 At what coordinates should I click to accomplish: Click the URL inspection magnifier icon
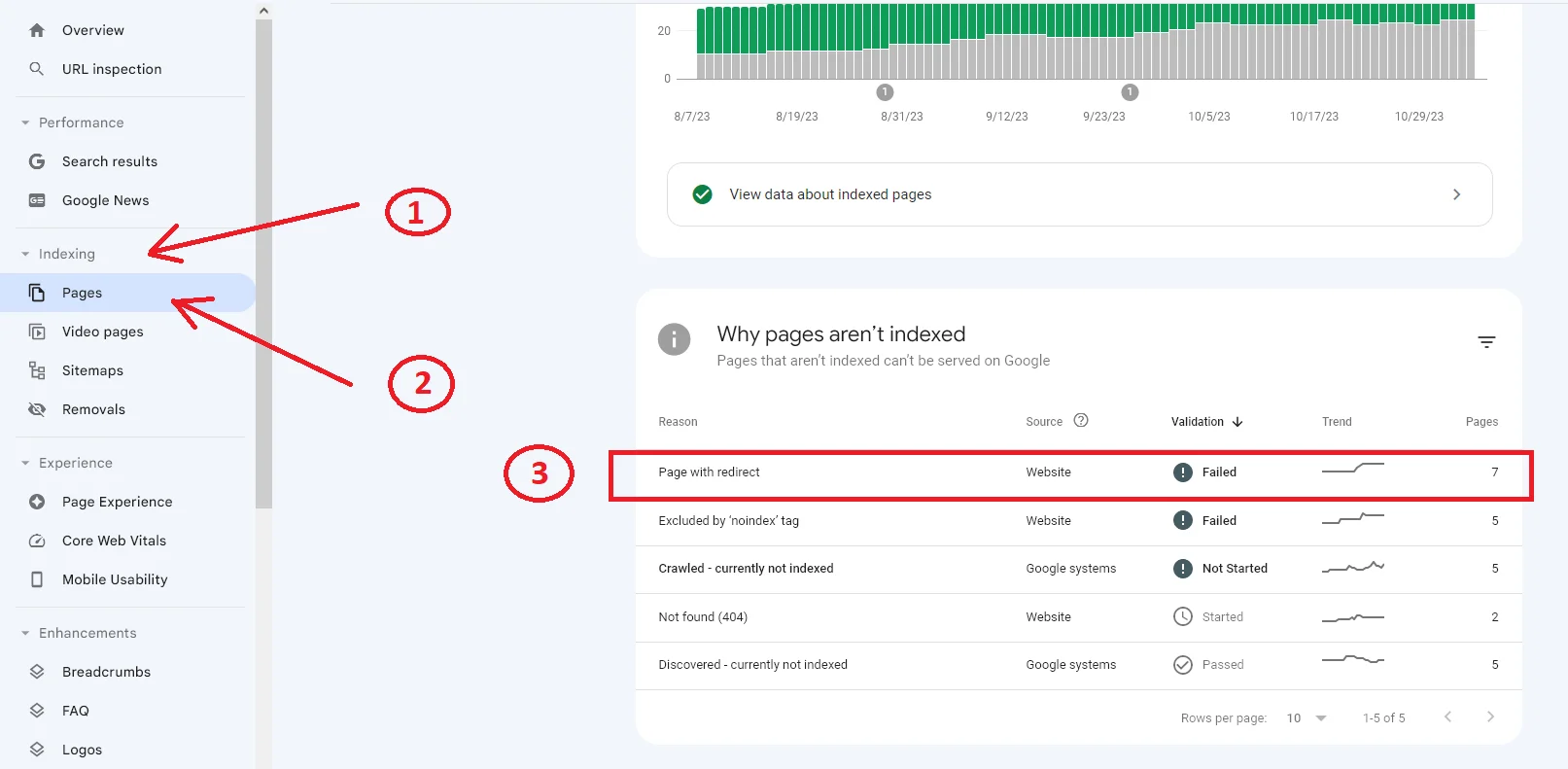pos(37,69)
